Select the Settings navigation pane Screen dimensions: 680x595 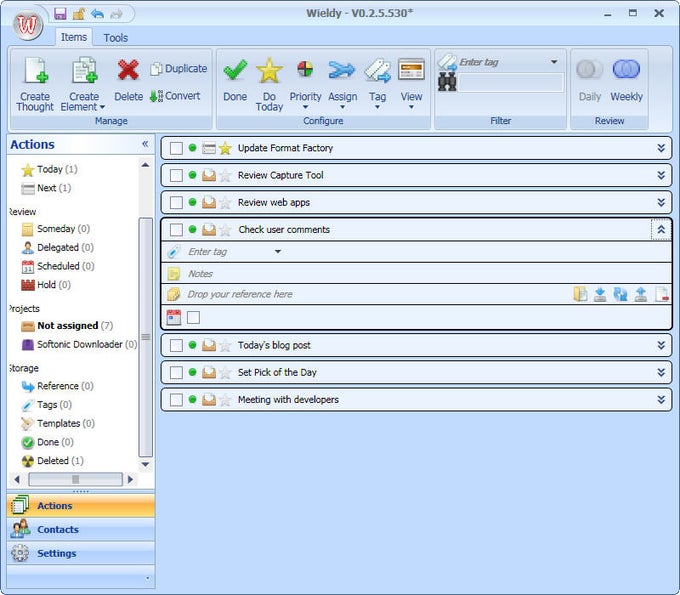(x=81, y=553)
